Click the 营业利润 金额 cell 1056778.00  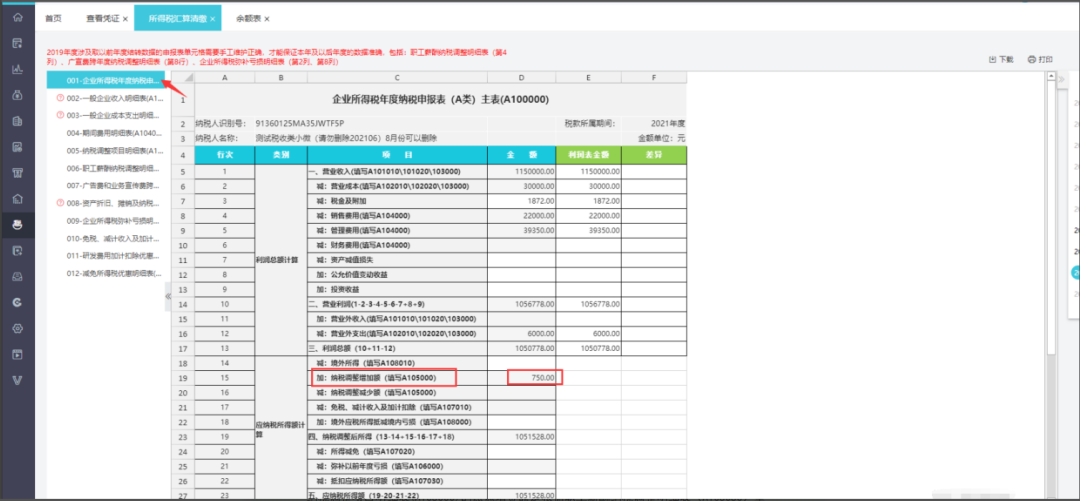click(x=521, y=304)
